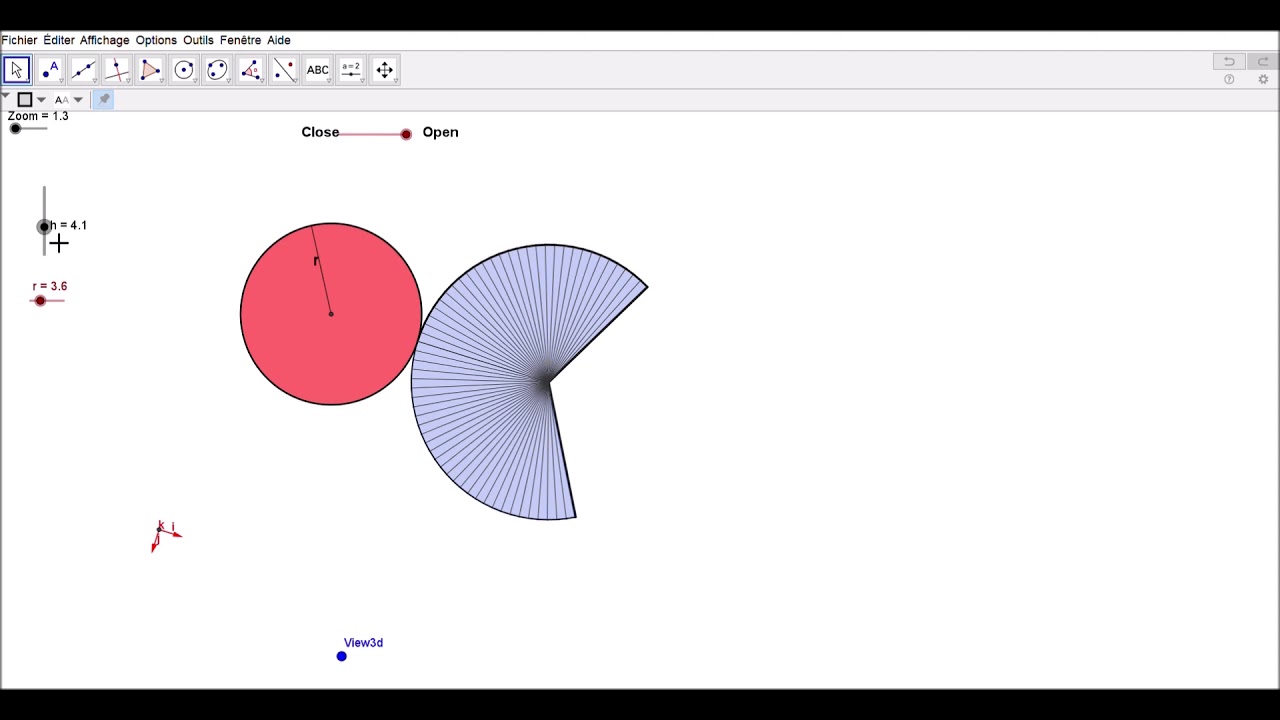Select the a=2 slider tool
Viewport: 1280px width, 720px height.
[x=351, y=70]
